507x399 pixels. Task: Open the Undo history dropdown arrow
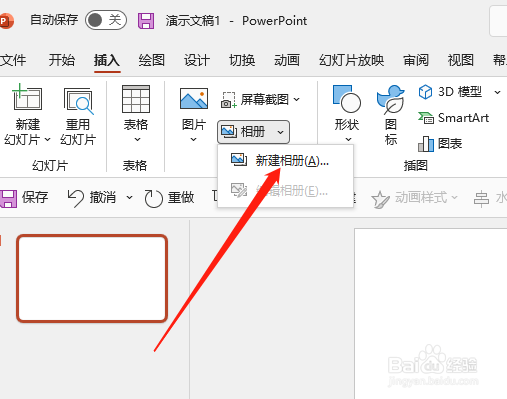(x=129, y=198)
